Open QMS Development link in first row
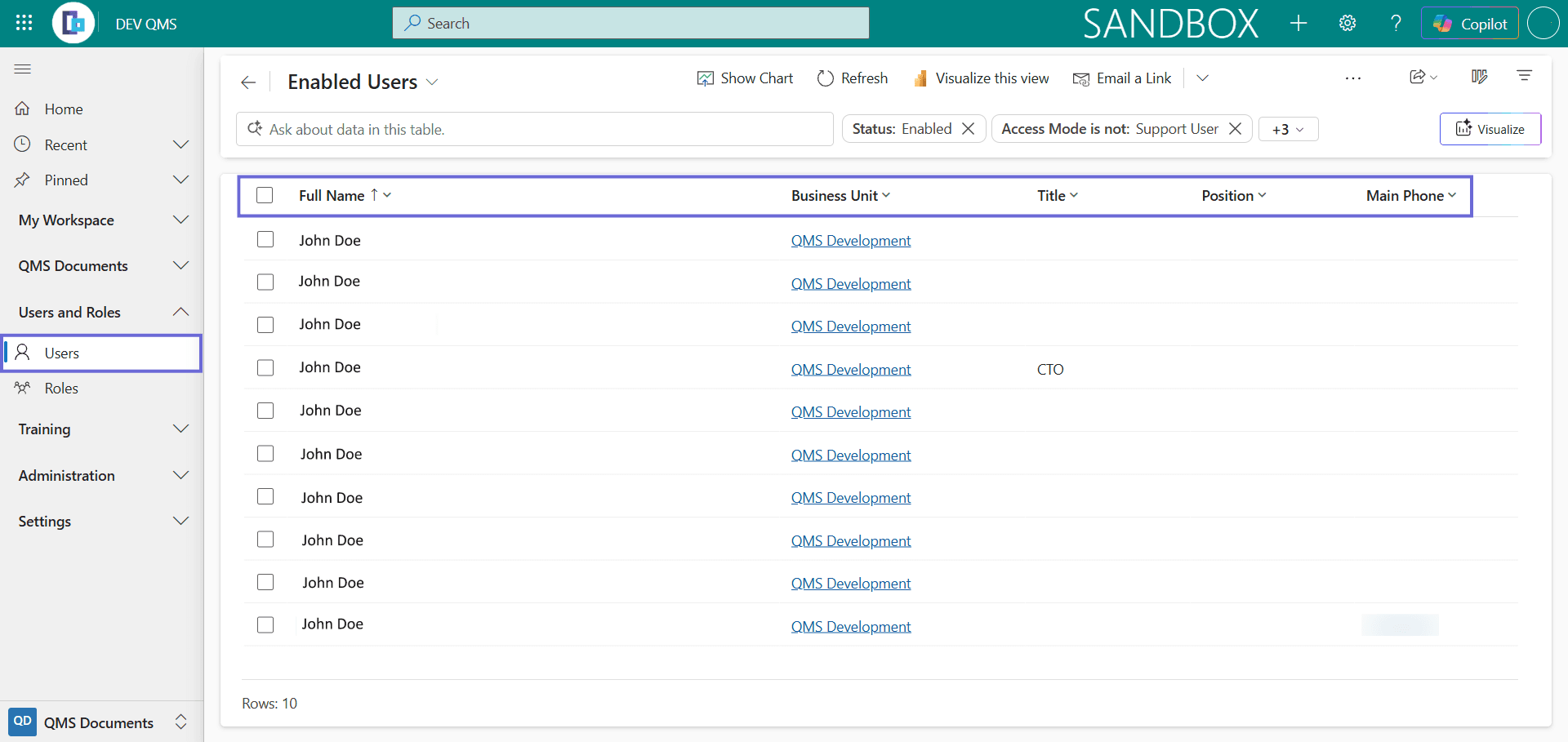Viewport: 1568px width, 742px height. coord(851,241)
